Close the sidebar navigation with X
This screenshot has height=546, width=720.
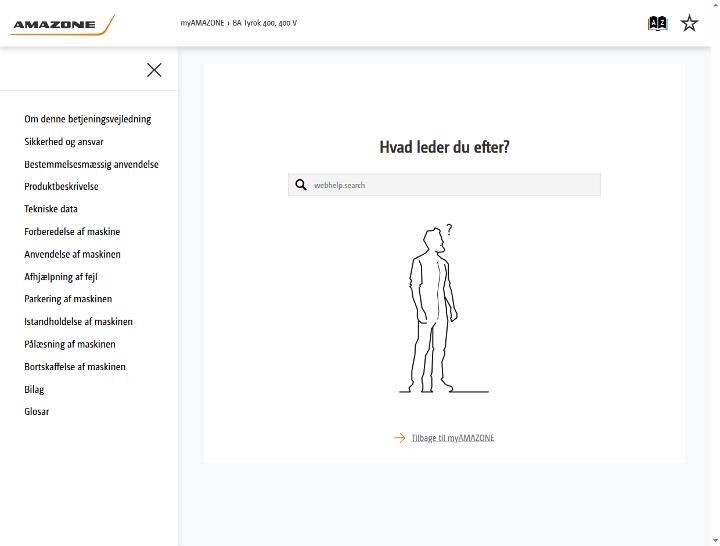[154, 70]
